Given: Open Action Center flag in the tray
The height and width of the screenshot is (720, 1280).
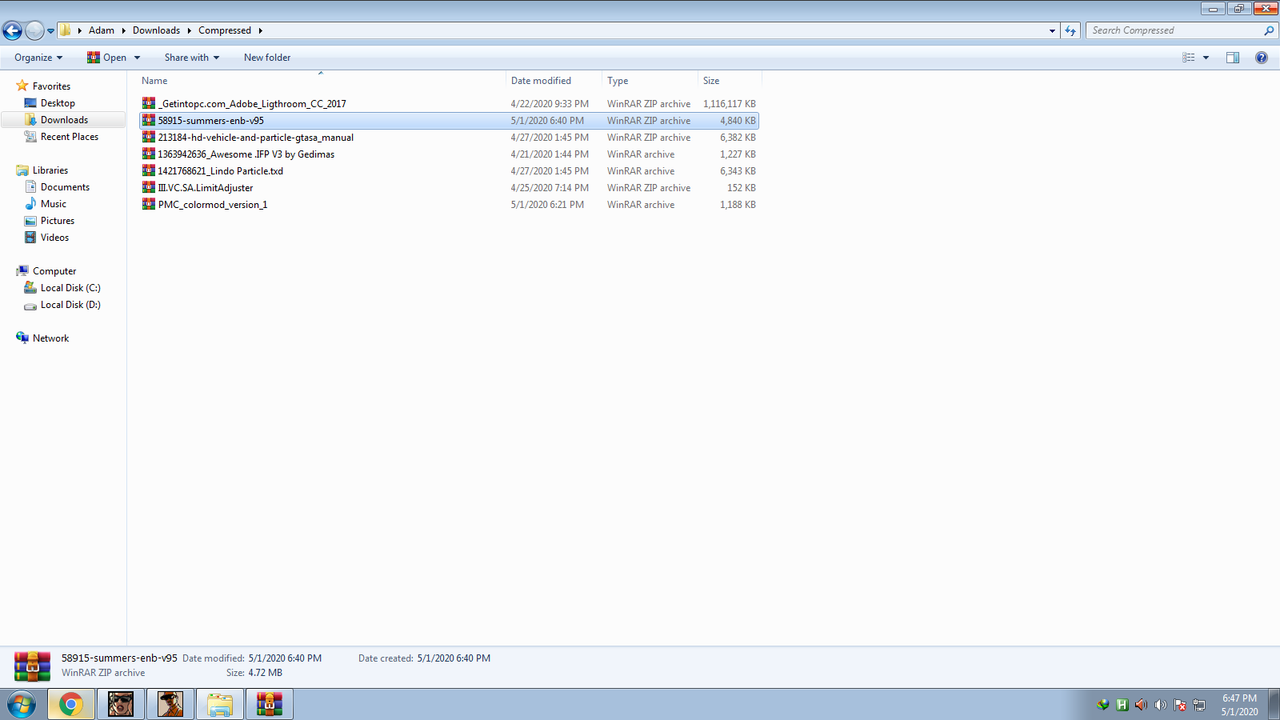Looking at the screenshot, I should point(1179,705).
